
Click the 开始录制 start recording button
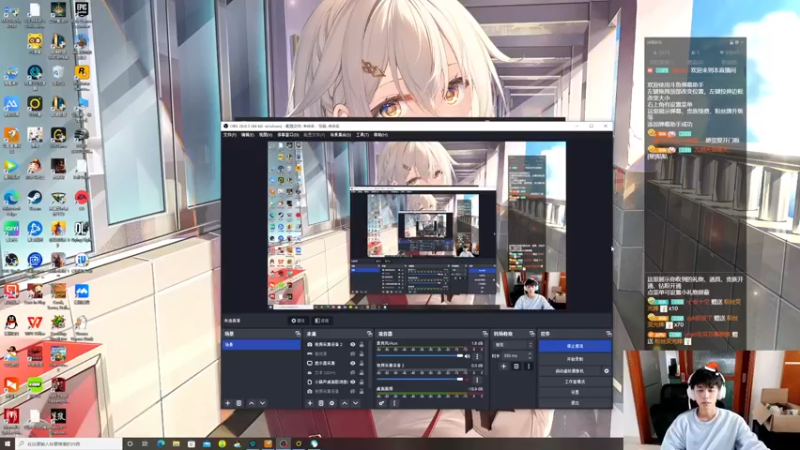click(575, 359)
